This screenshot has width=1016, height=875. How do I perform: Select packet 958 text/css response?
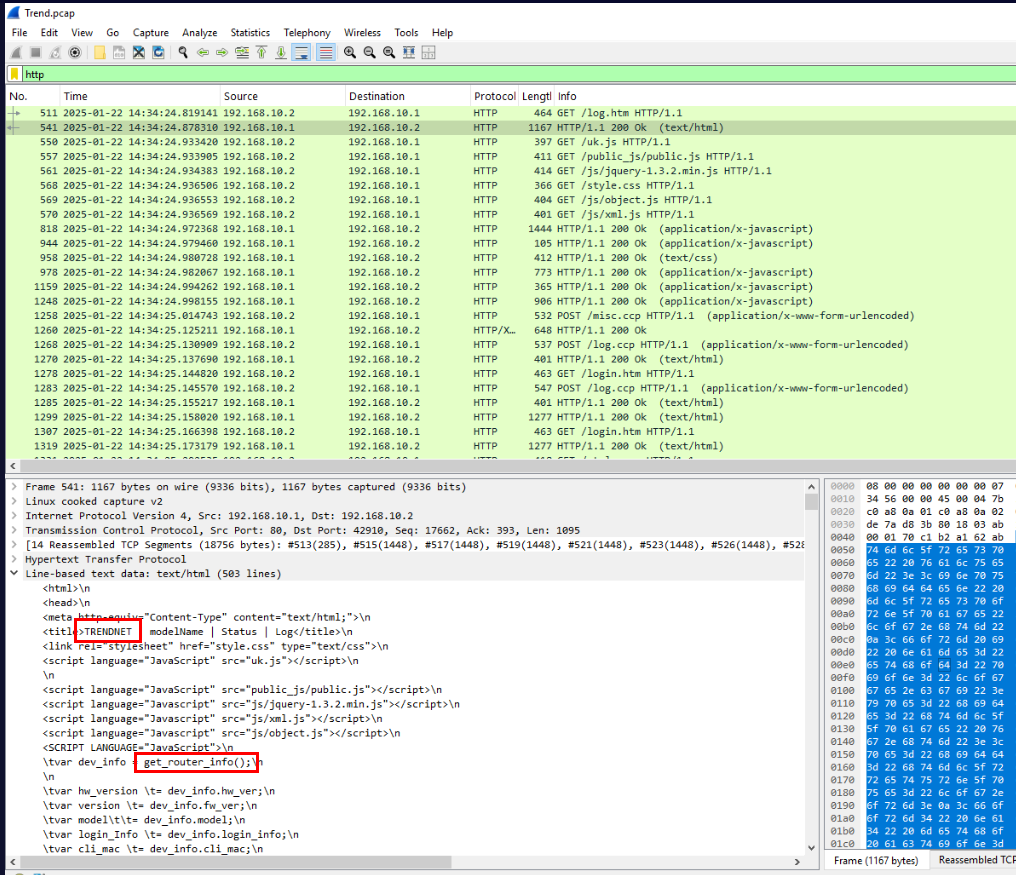511,258
